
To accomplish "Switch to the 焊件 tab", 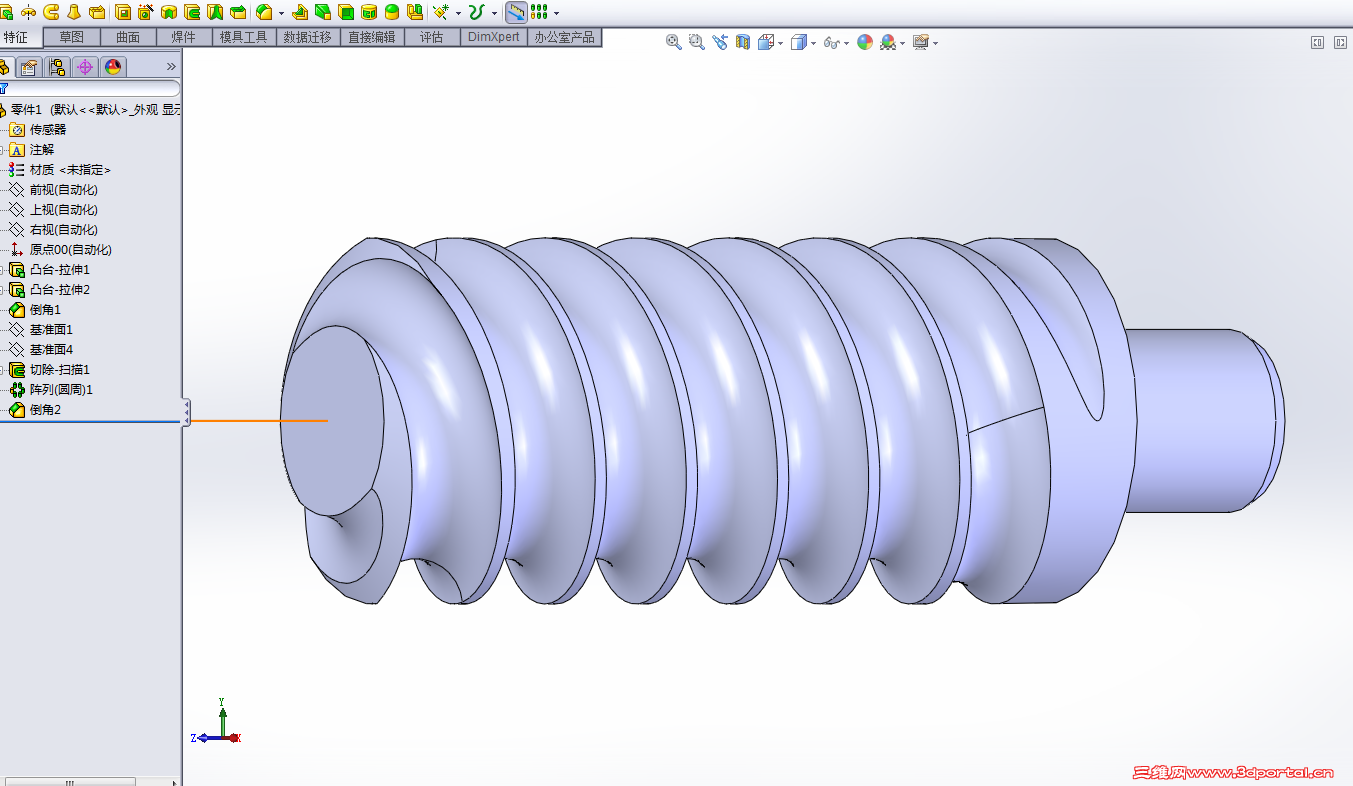I will tap(184, 37).
